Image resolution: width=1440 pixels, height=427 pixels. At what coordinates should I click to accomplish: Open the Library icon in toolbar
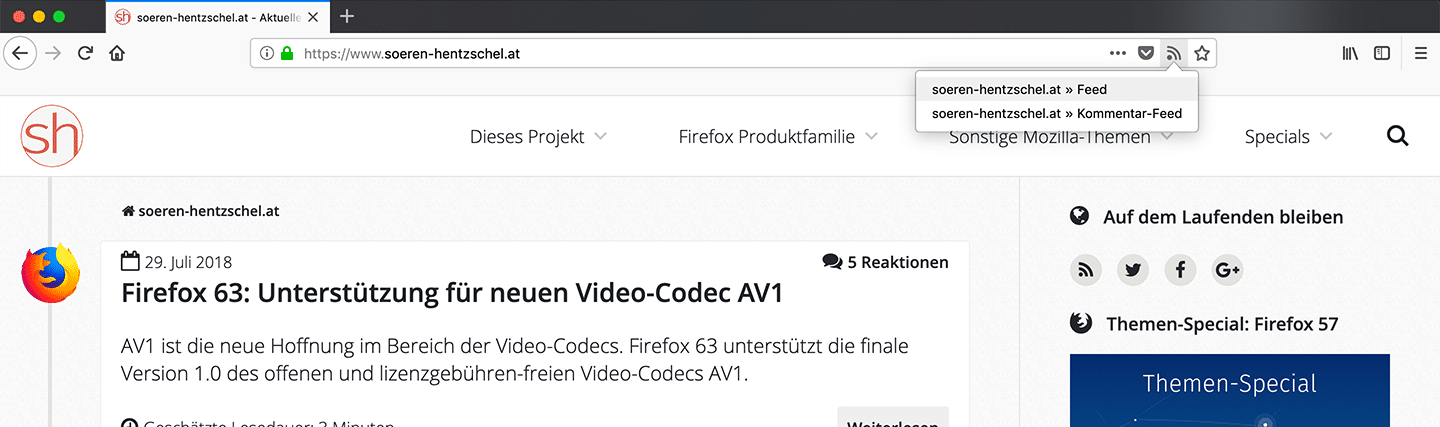coord(1350,54)
